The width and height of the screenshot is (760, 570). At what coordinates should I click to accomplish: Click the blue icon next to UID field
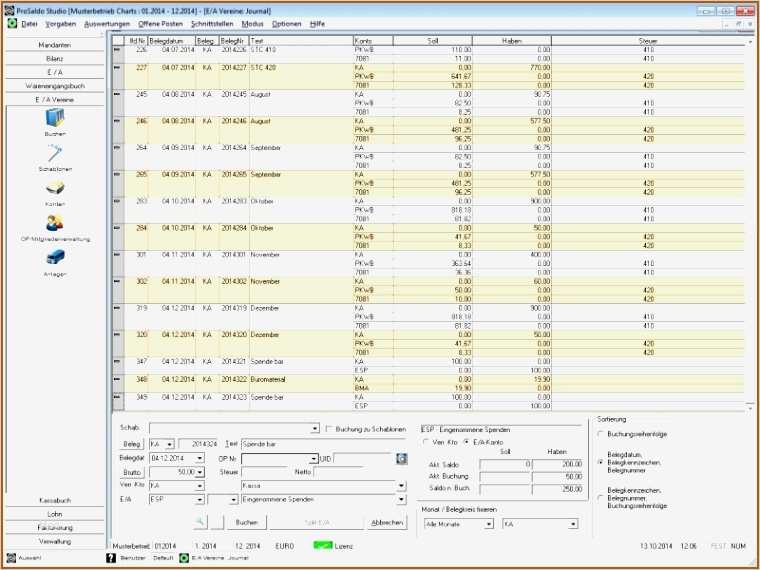(402, 458)
